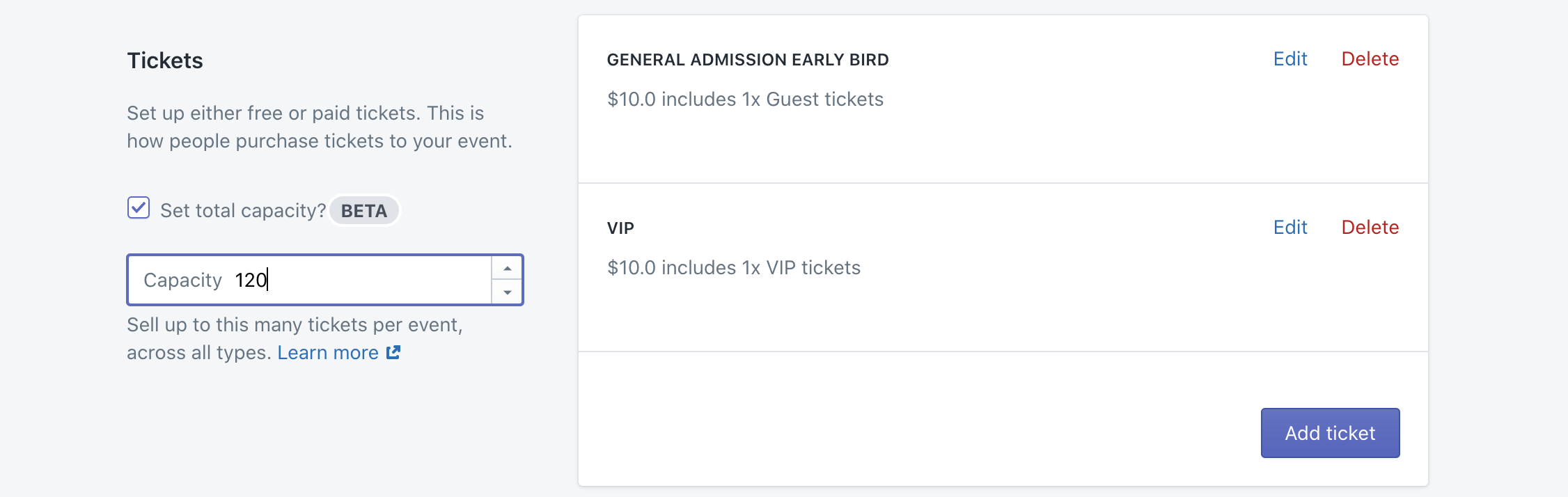Image resolution: width=1568 pixels, height=497 pixels.
Task: Click the capacity value 120
Action: coord(251,280)
